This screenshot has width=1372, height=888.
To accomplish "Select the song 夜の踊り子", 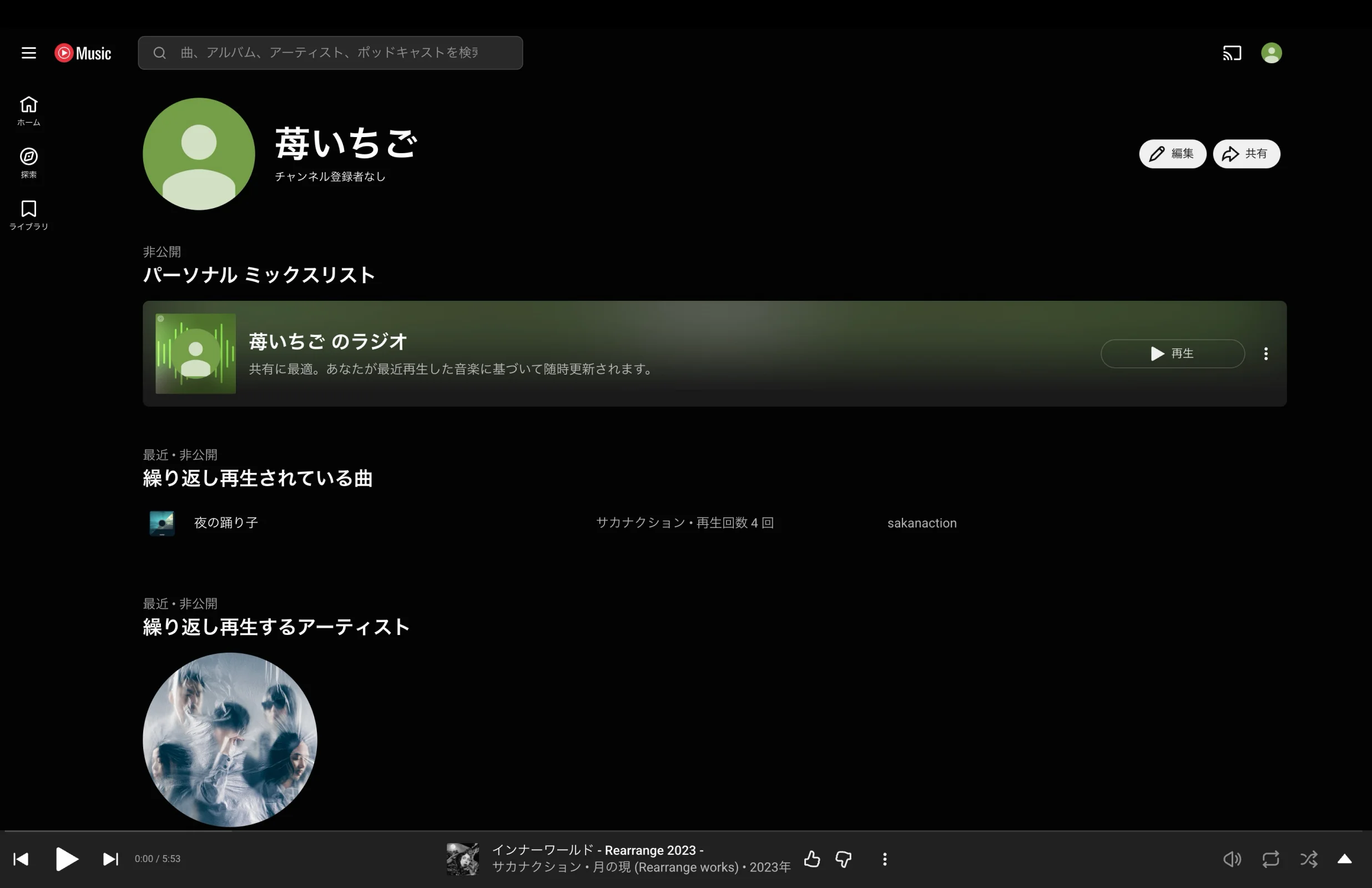I will pos(226,523).
